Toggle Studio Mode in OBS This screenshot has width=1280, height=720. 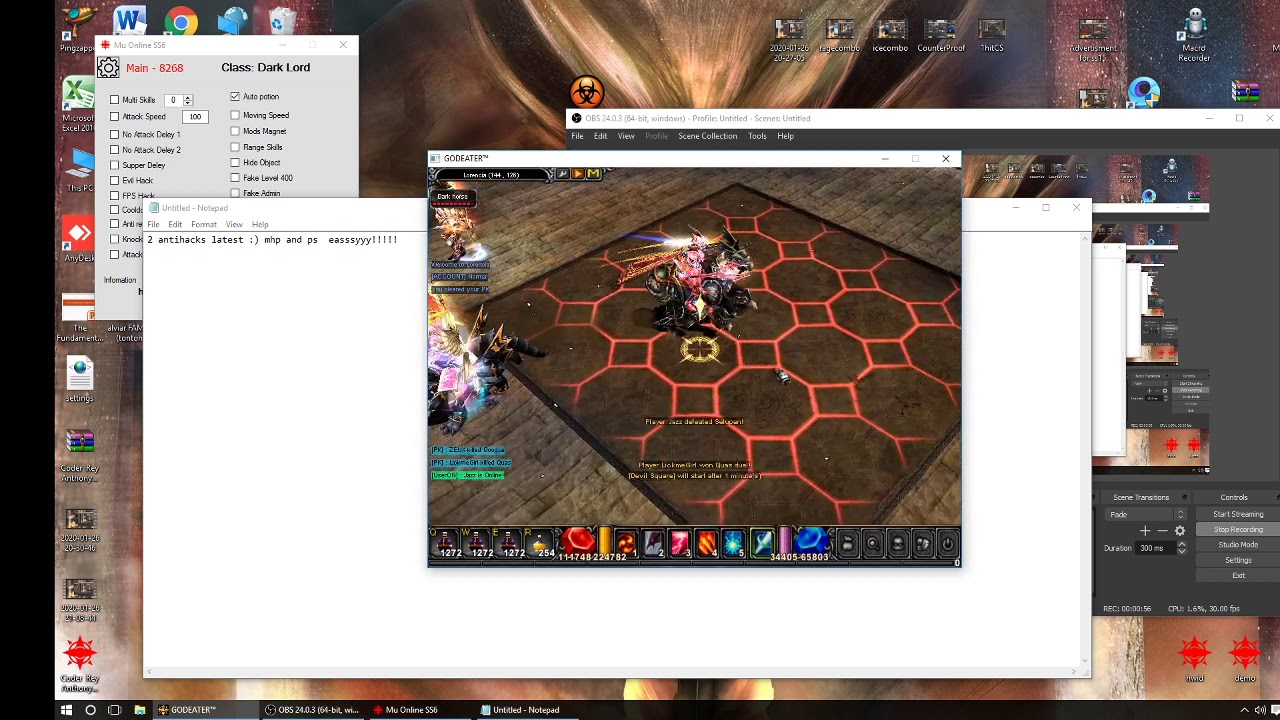(1238, 545)
